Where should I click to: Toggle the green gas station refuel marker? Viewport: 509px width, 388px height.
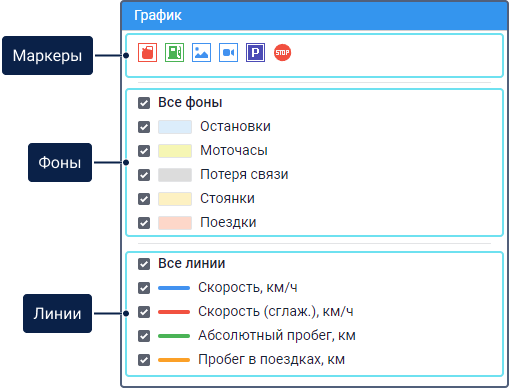tap(174, 53)
